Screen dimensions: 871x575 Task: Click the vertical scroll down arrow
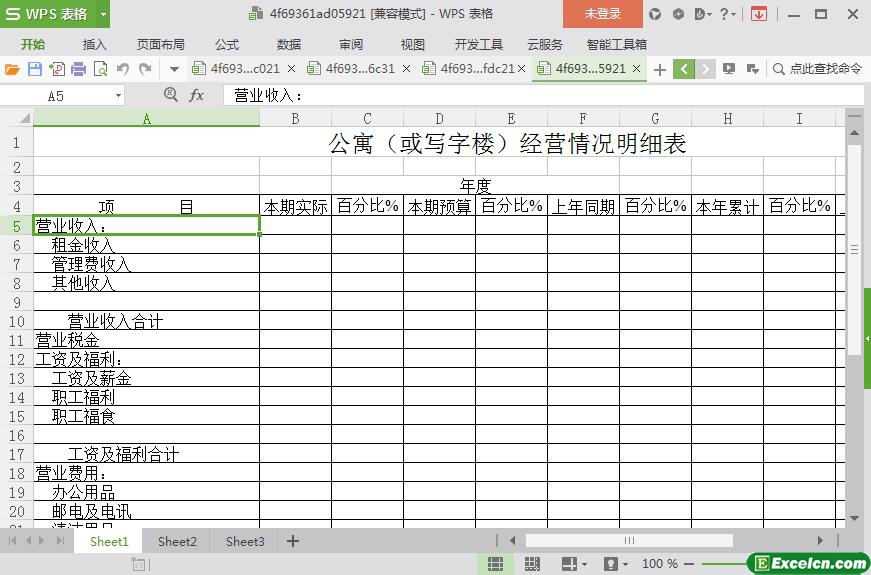pos(854,518)
